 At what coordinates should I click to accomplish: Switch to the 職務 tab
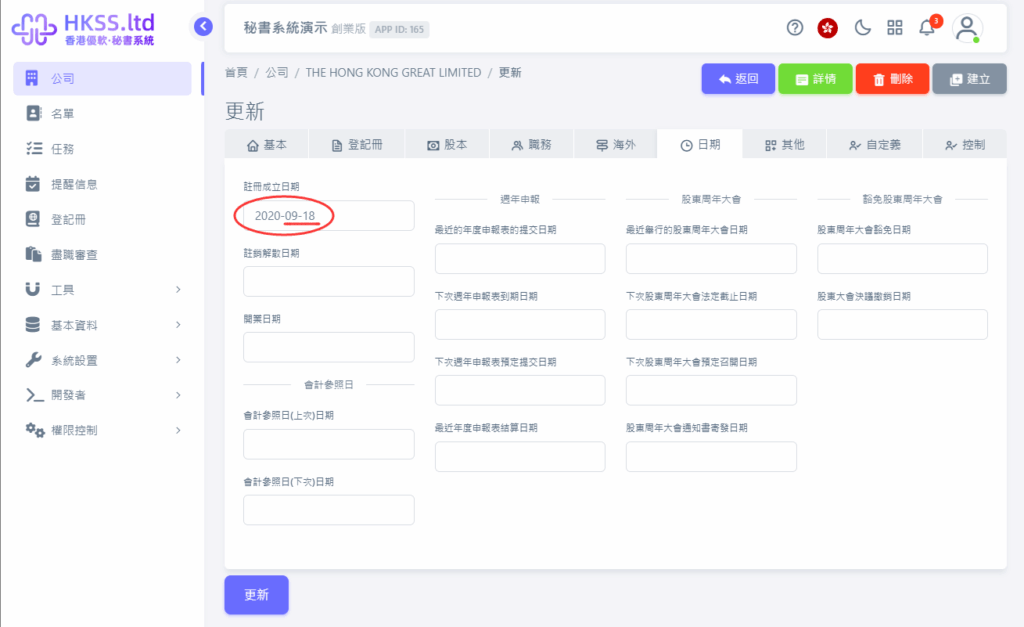click(x=531, y=145)
